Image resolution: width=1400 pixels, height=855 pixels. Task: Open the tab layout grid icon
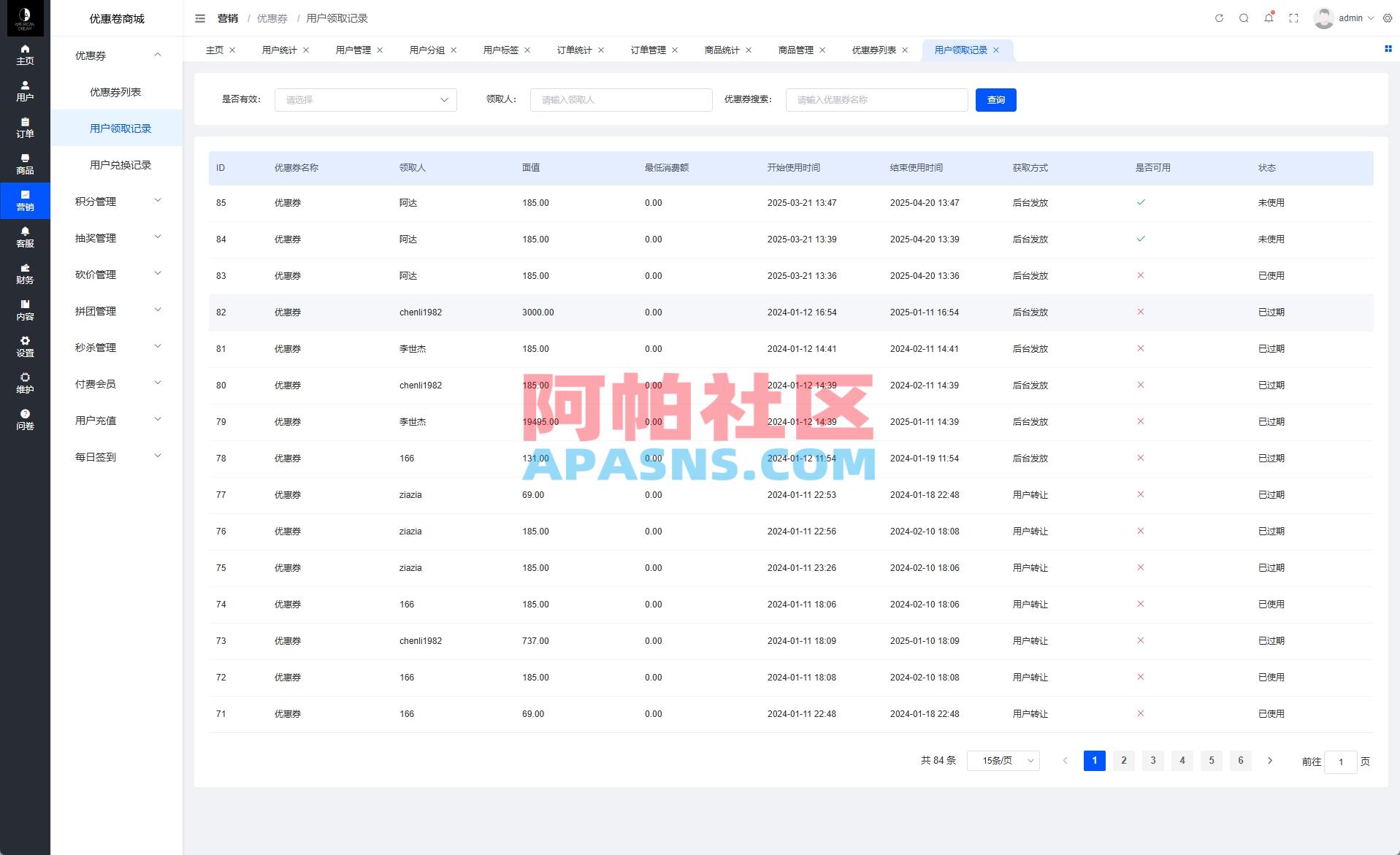[x=1387, y=49]
